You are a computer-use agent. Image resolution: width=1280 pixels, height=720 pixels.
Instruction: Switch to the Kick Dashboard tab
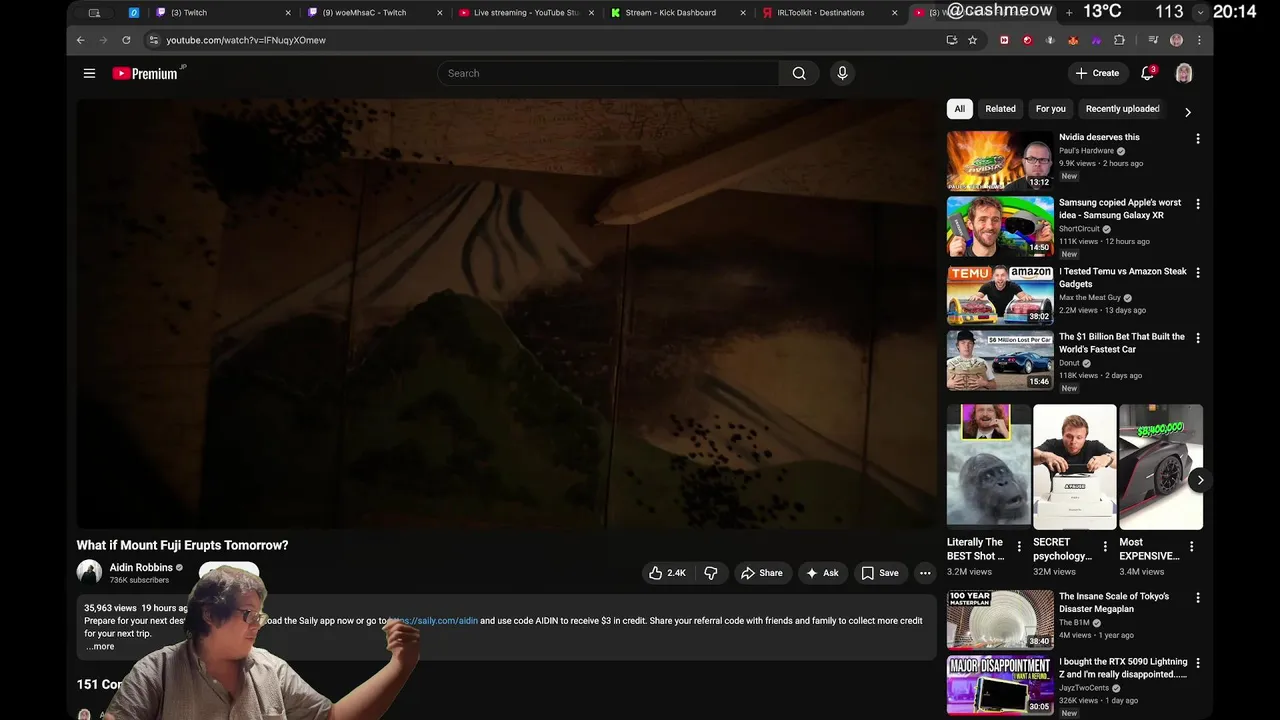coord(678,13)
